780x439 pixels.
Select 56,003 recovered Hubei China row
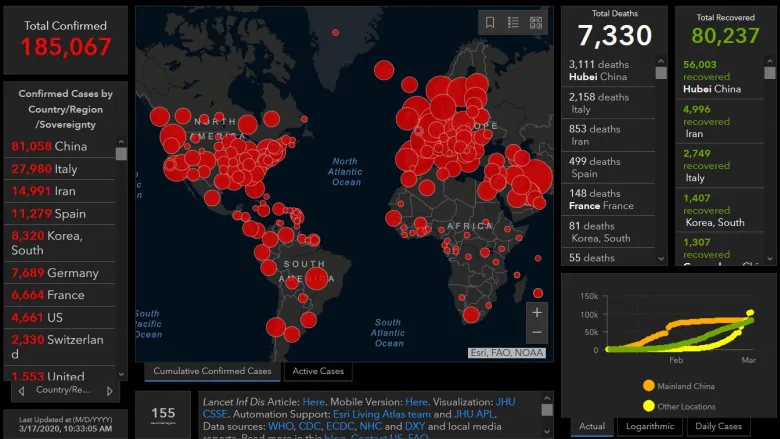point(719,77)
